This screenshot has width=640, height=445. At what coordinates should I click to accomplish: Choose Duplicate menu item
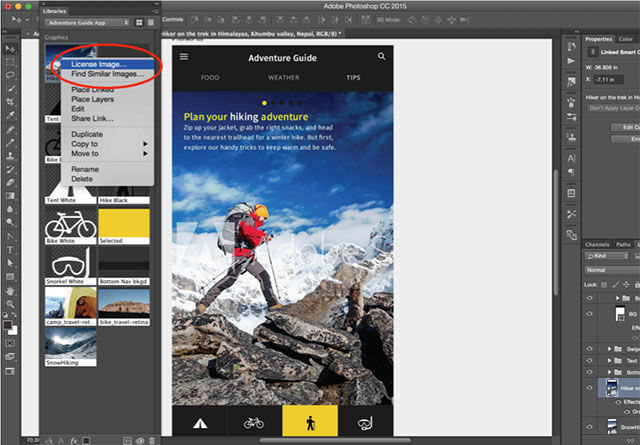coord(107,134)
